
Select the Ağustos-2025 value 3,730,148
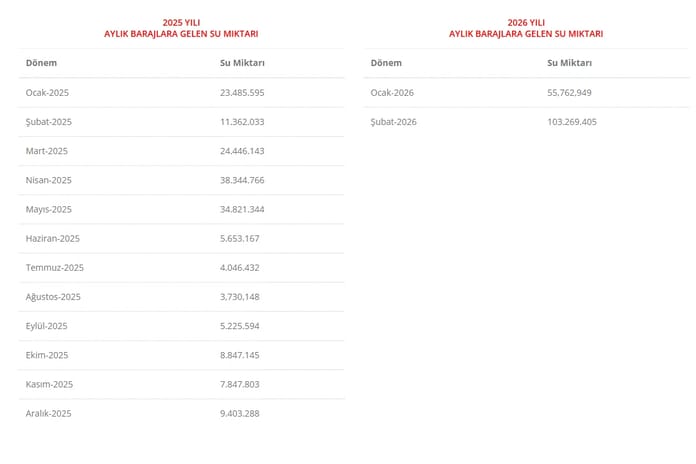(240, 296)
